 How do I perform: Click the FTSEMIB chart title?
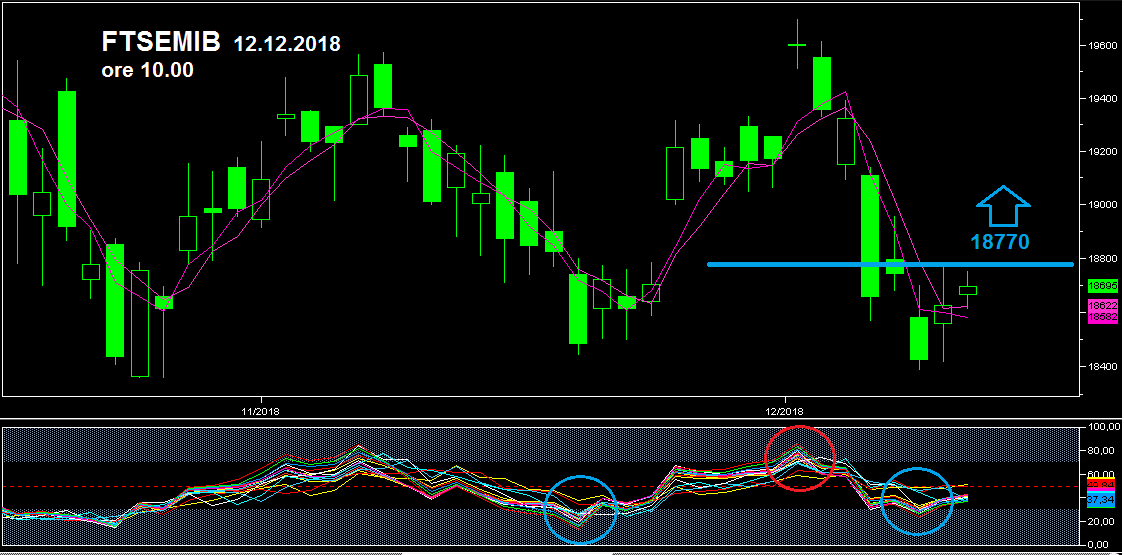[x=161, y=43]
